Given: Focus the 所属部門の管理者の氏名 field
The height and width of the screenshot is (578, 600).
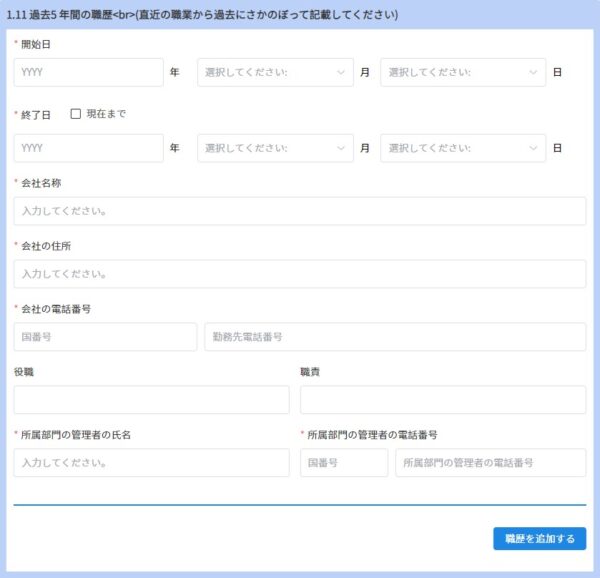Looking at the screenshot, I should pos(151,463).
